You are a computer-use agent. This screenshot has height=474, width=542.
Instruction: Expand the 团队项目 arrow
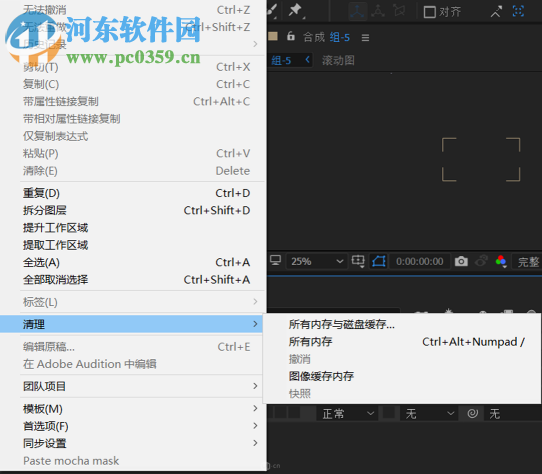click(x=255, y=386)
